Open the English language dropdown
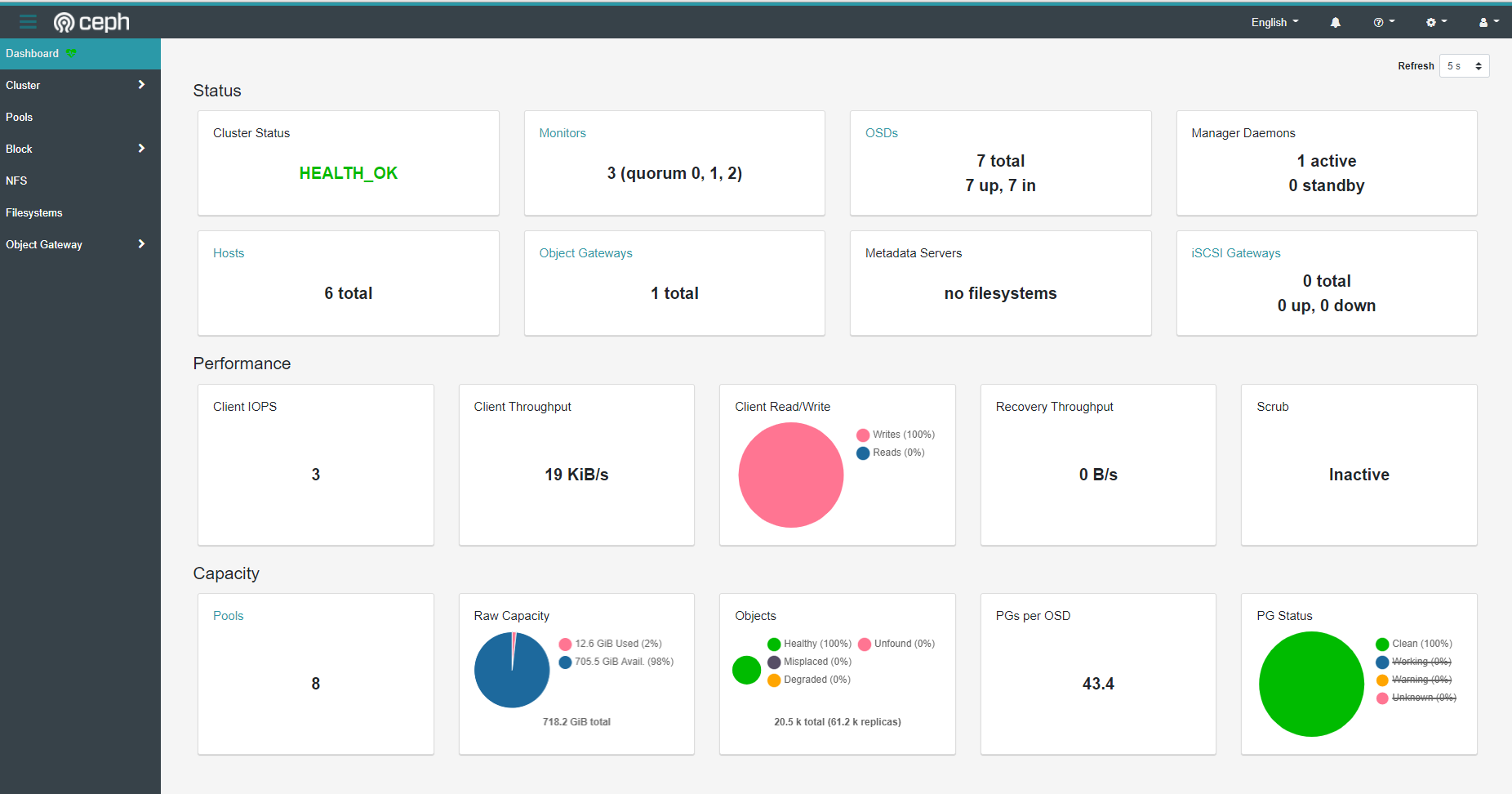Screen dimensions: 1512x794 coord(1274,22)
